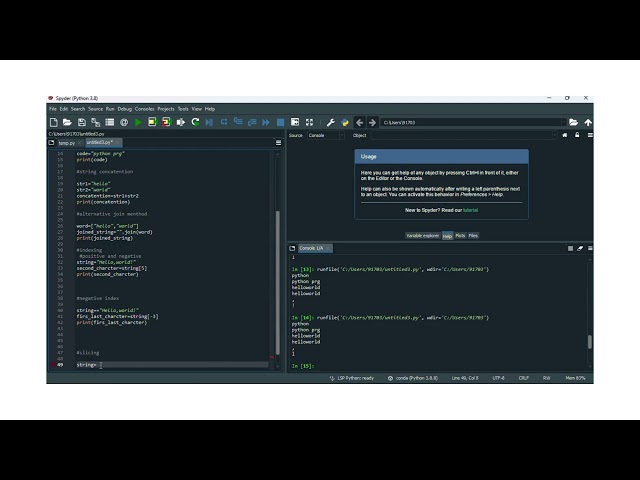Switch to the Files tab
This screenshot has width=640, height=480.
pos(473,236)
